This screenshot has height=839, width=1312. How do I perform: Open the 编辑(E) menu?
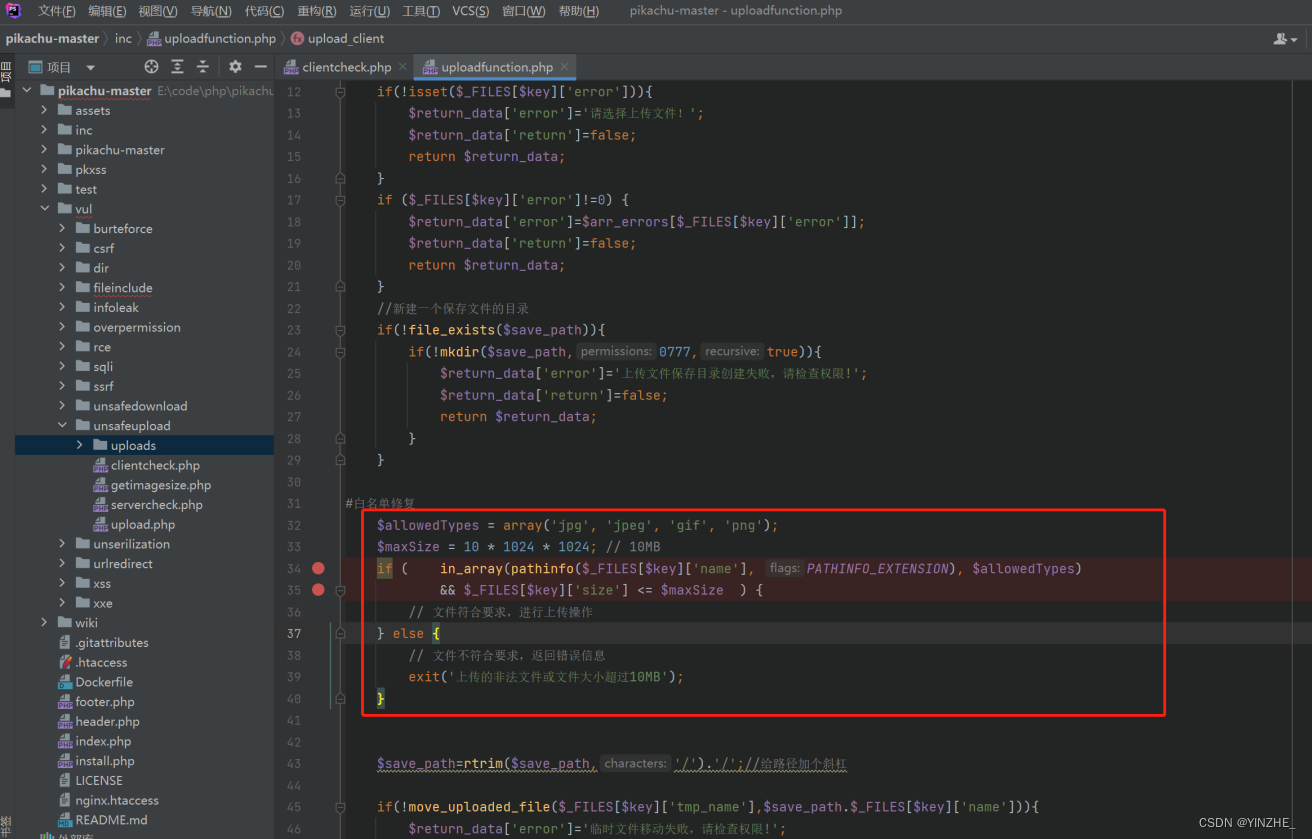click(107, 11)
